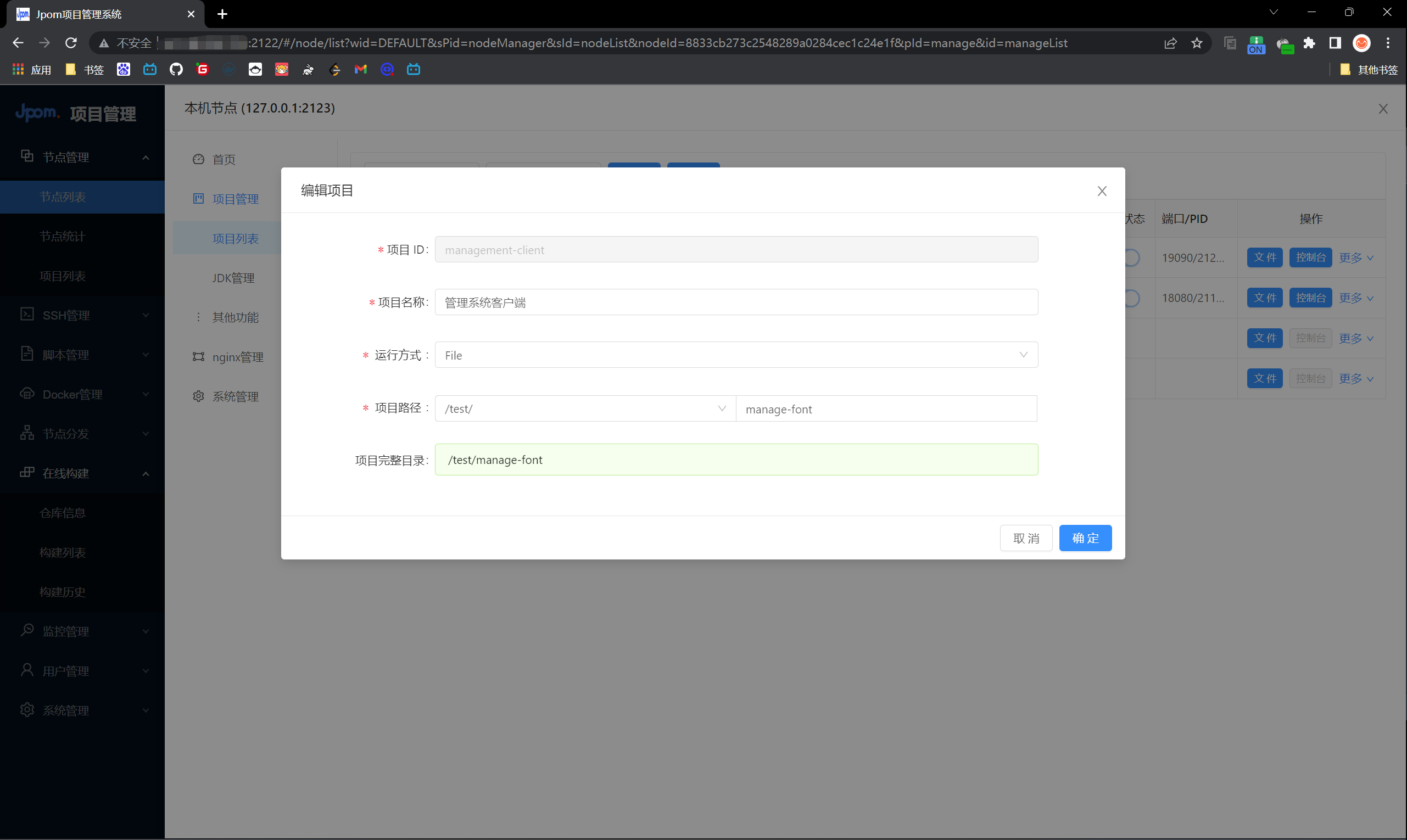The height and width of the screenshot is (840, 1407).
Task: Click the manage-font folder input
Action: (885, 408)
